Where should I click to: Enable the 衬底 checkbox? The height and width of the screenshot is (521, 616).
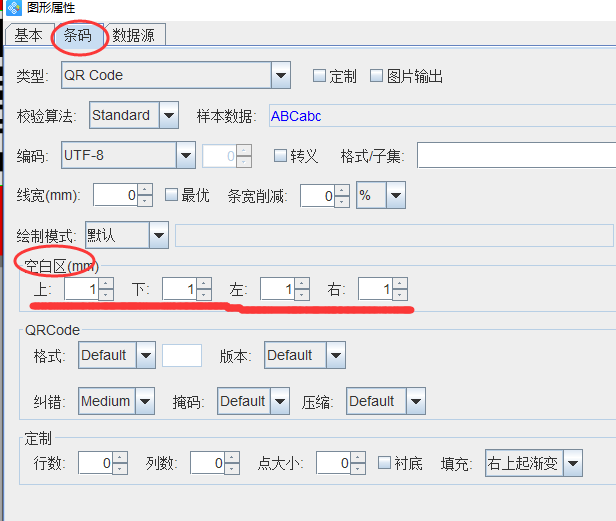point(385,463)
